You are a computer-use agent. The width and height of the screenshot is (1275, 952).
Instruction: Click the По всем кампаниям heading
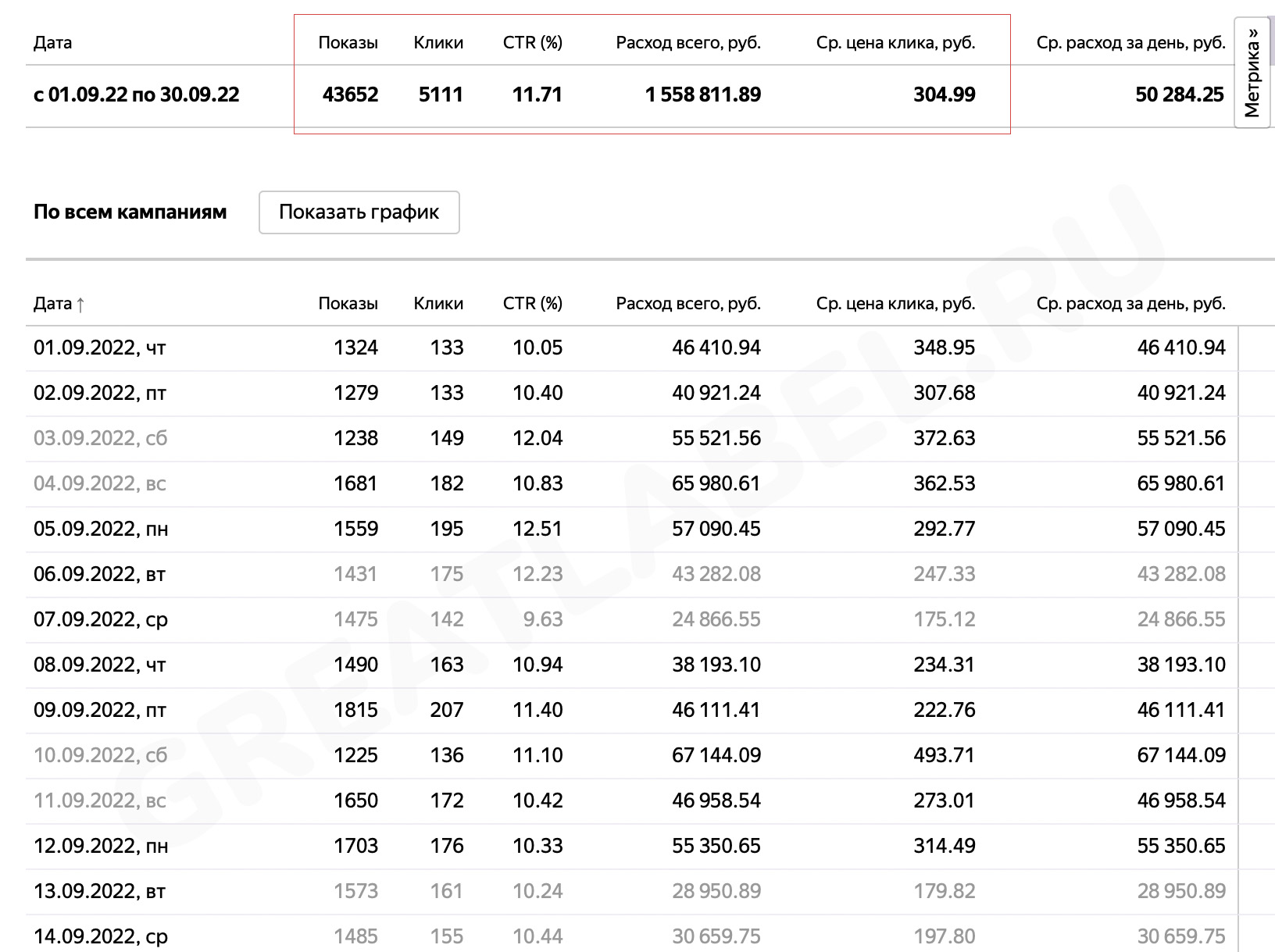pyautogui.click(x=130, y=212)
